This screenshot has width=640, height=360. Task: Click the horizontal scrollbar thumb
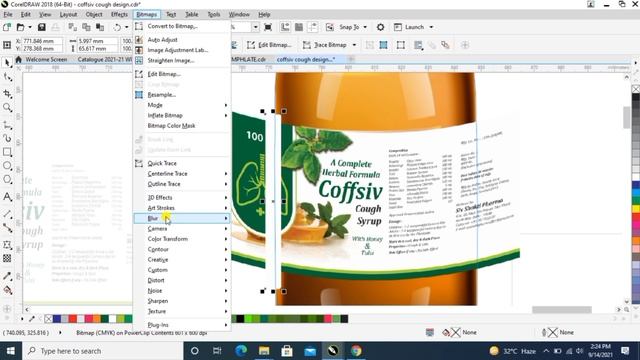pos(562,310)
